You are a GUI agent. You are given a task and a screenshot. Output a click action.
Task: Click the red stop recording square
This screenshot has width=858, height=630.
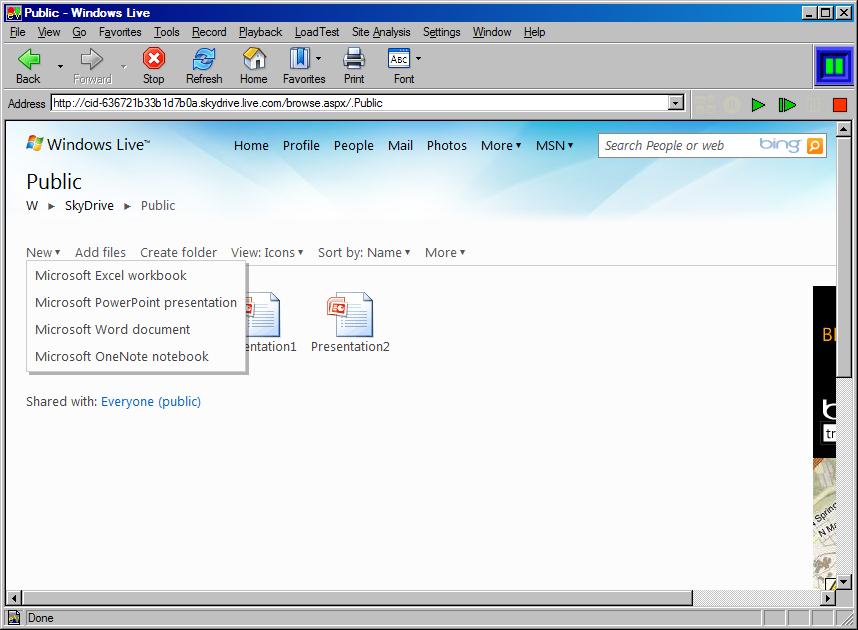[x=839, y=105]
